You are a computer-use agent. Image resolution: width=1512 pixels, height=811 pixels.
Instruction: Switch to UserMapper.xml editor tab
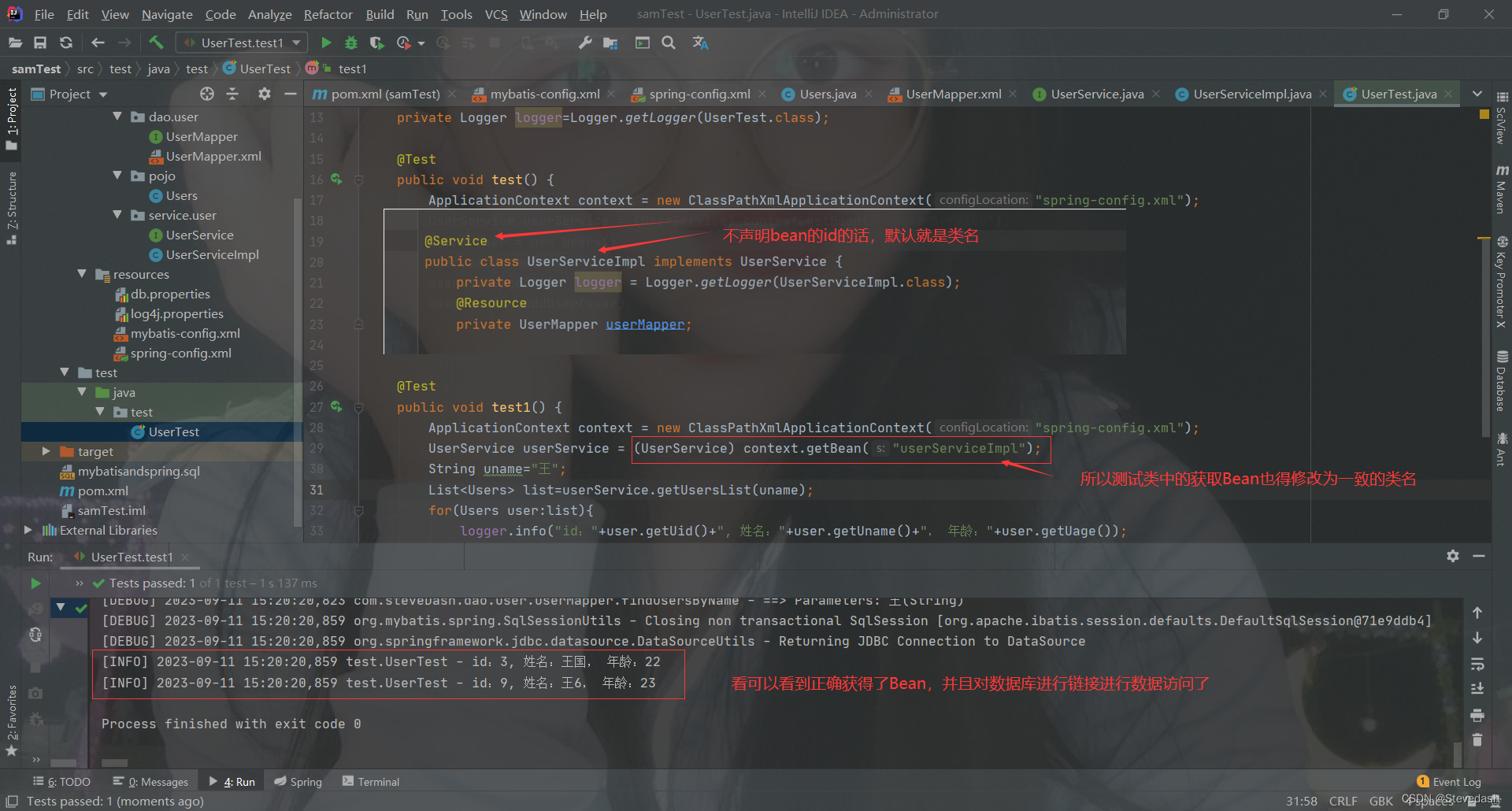tap(954, 94)
